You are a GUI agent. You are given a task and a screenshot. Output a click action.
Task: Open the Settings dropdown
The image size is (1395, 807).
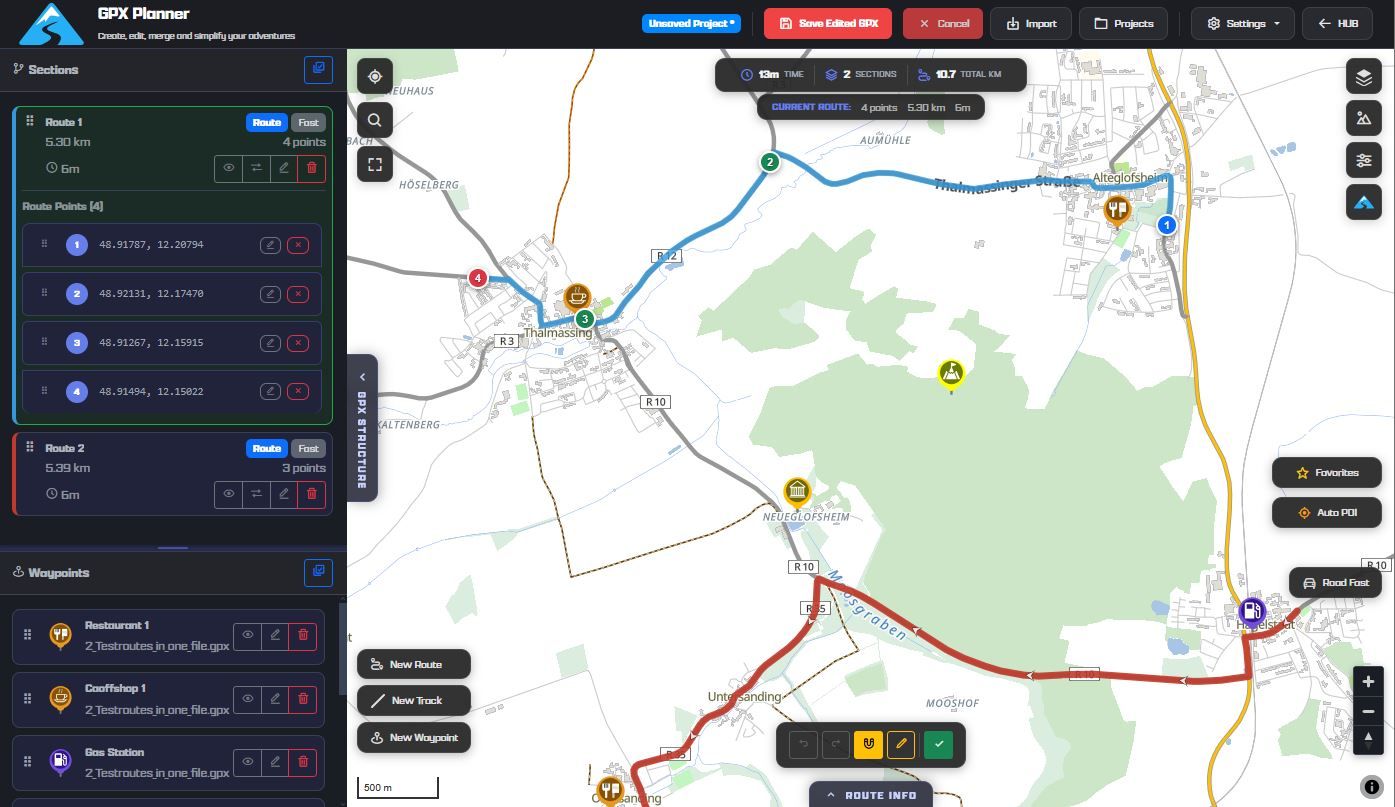click(1242, 23)
